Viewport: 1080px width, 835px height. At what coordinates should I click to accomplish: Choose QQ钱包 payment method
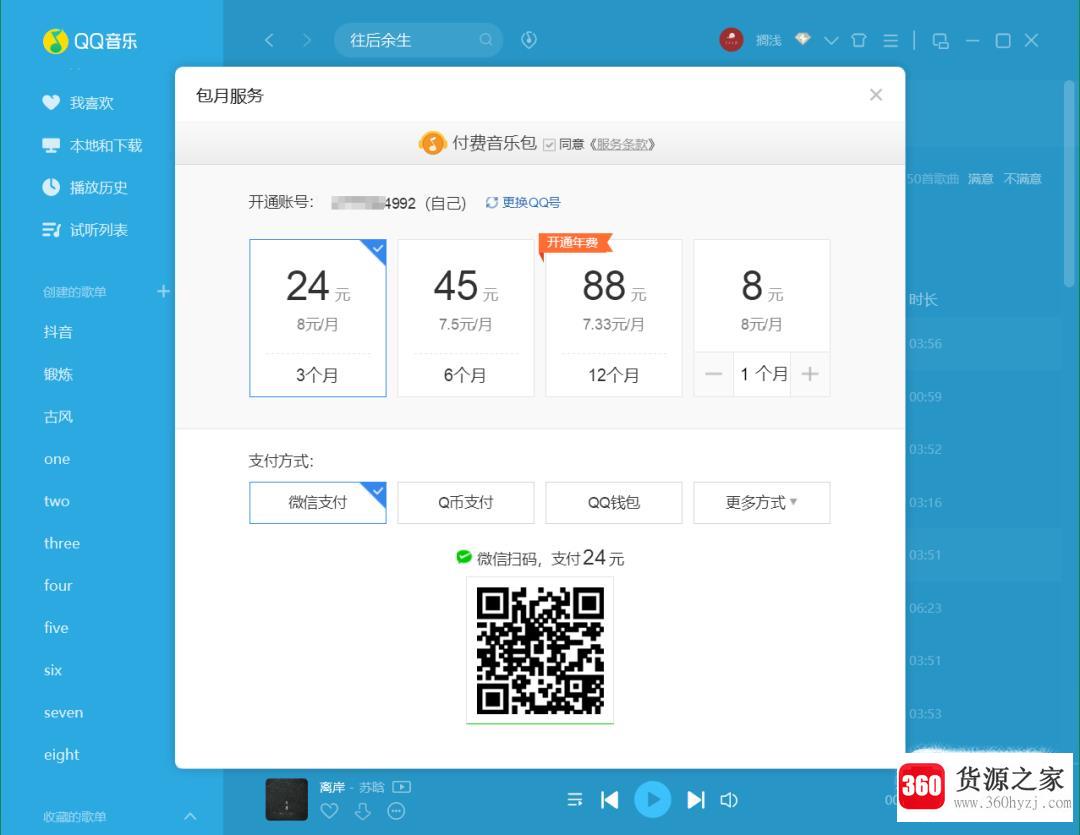pyautogui.click(x=614, y=502)
